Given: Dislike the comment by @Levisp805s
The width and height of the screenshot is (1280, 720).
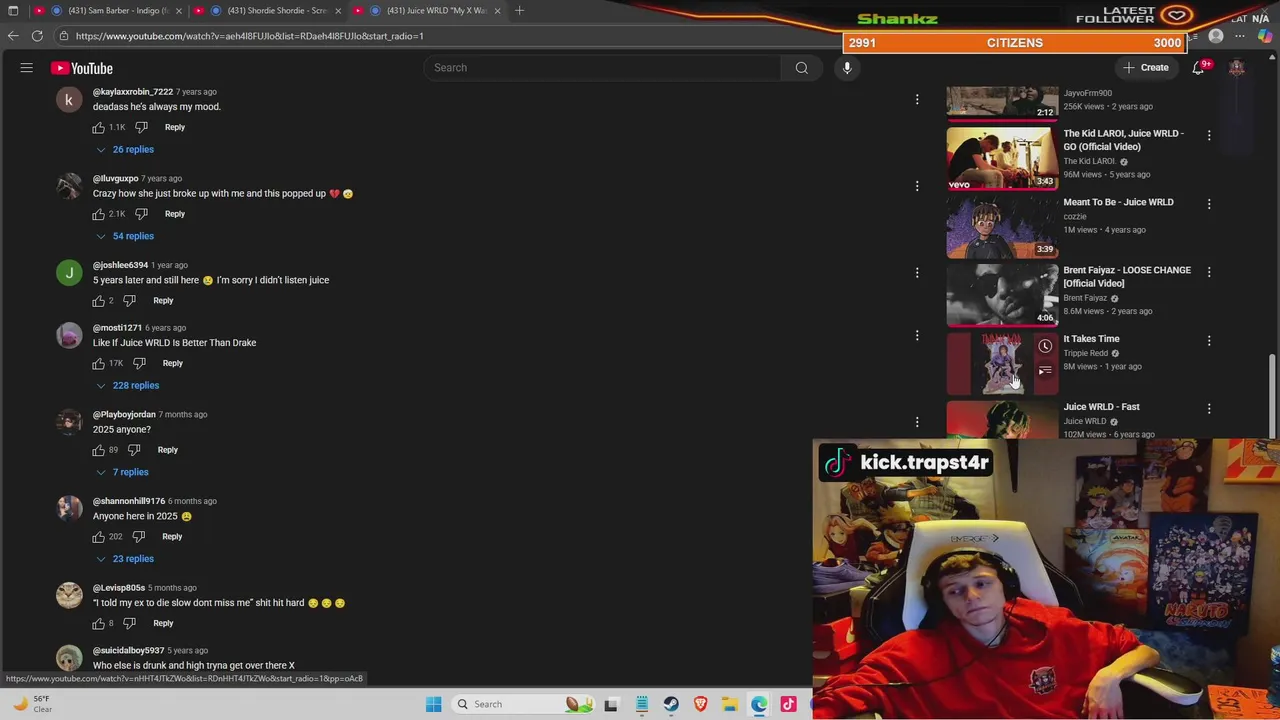Looking at the screenshot, I should pos(129,623).
